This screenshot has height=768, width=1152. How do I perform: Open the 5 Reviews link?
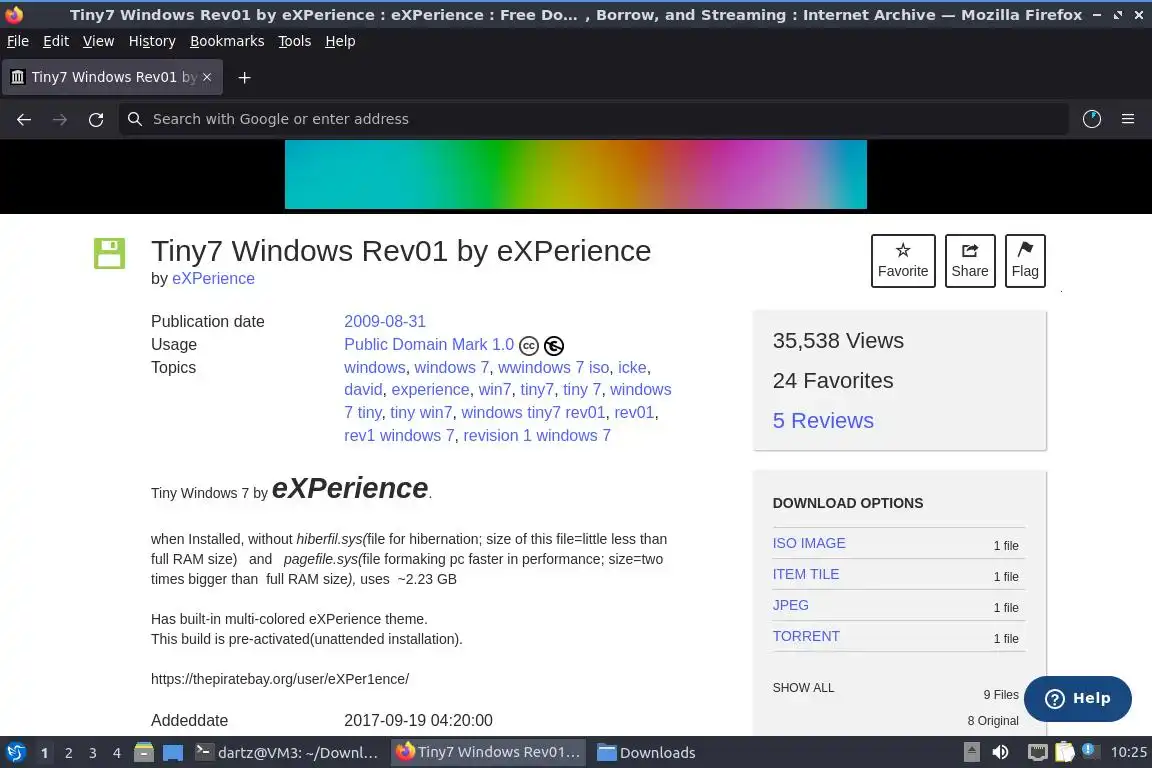(x=823, y=420)
